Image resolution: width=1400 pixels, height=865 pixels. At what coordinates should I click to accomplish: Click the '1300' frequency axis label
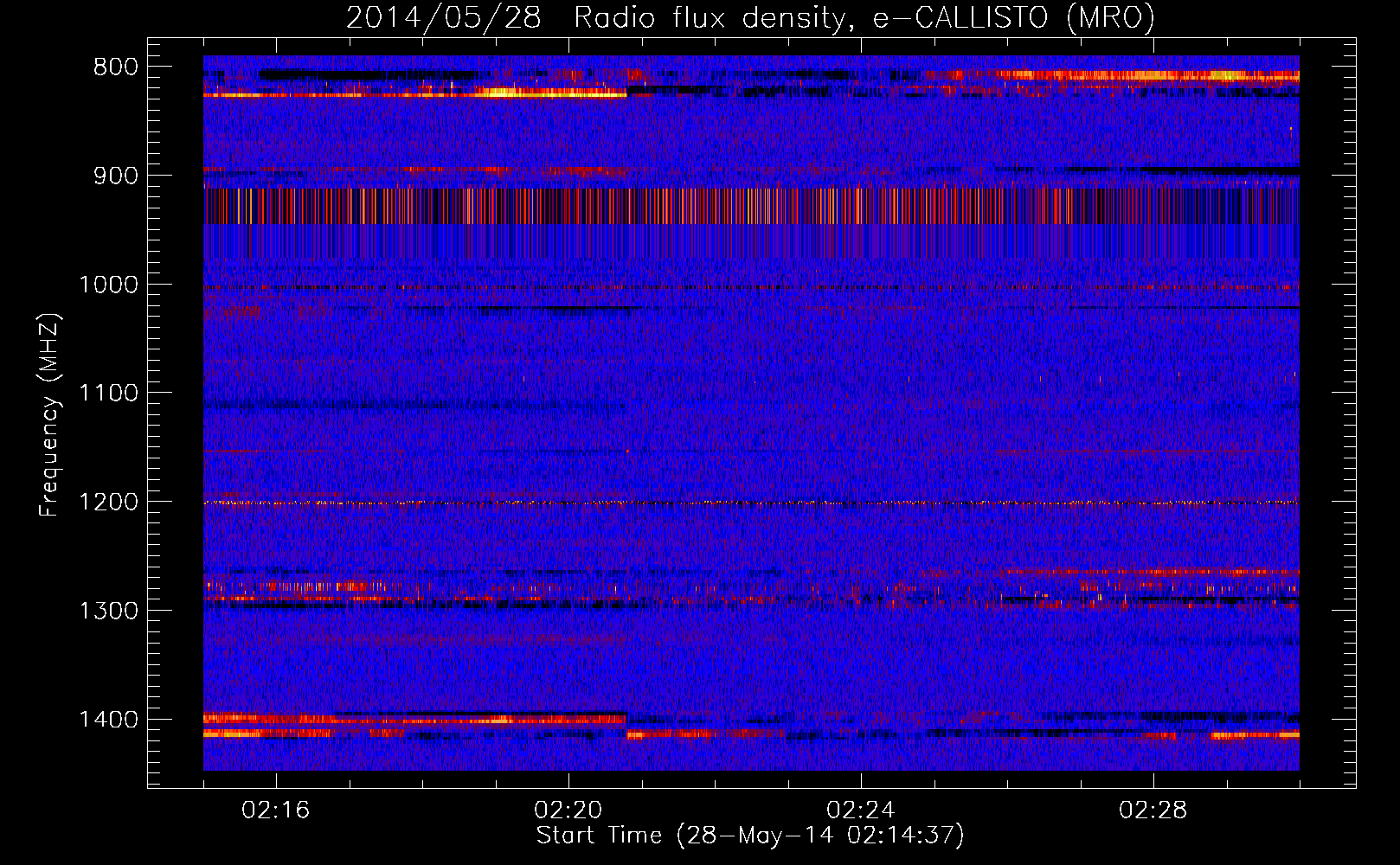coord(108,611)
